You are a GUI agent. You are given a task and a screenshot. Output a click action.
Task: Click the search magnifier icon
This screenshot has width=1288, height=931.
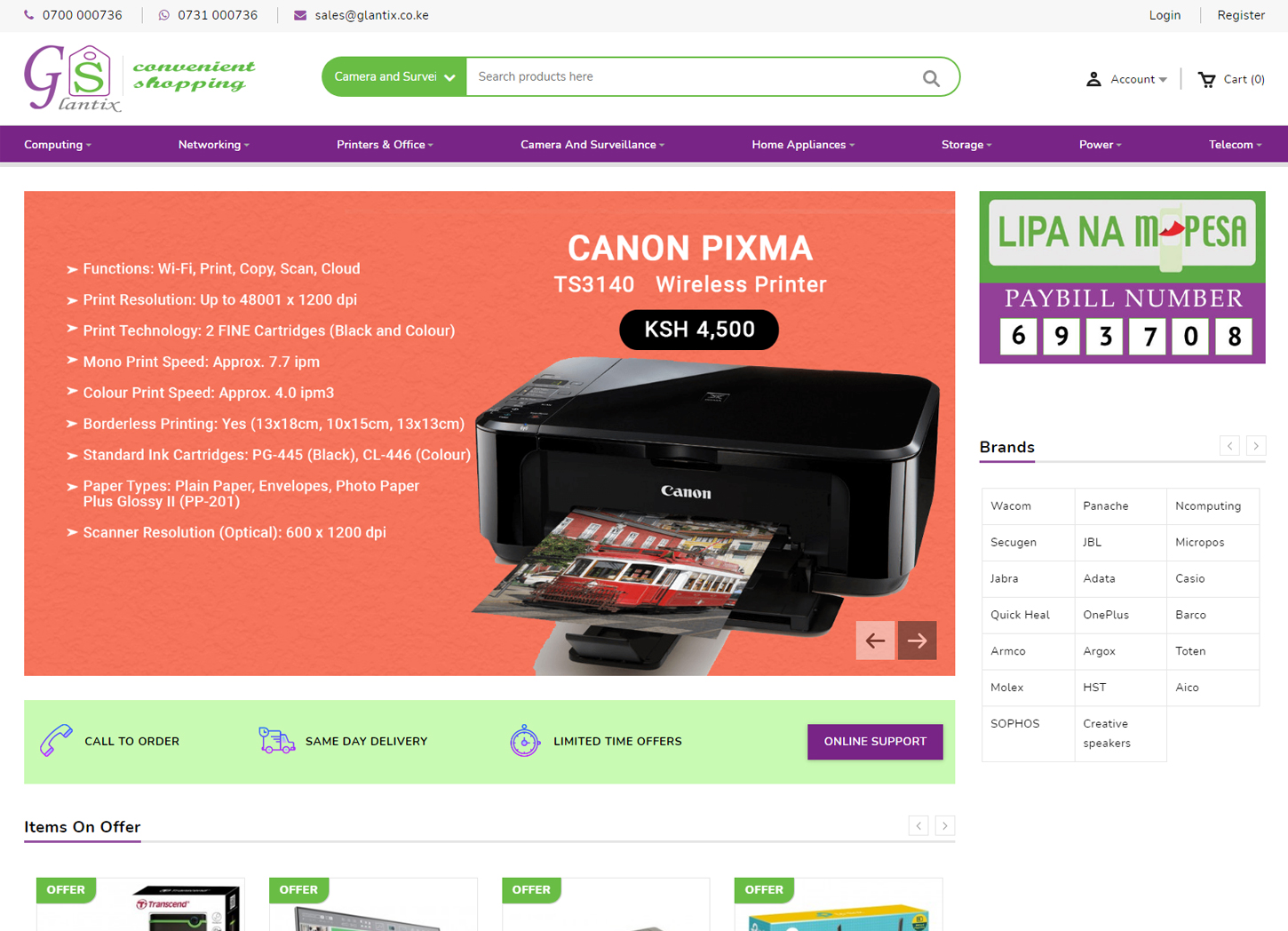[930, 77]
